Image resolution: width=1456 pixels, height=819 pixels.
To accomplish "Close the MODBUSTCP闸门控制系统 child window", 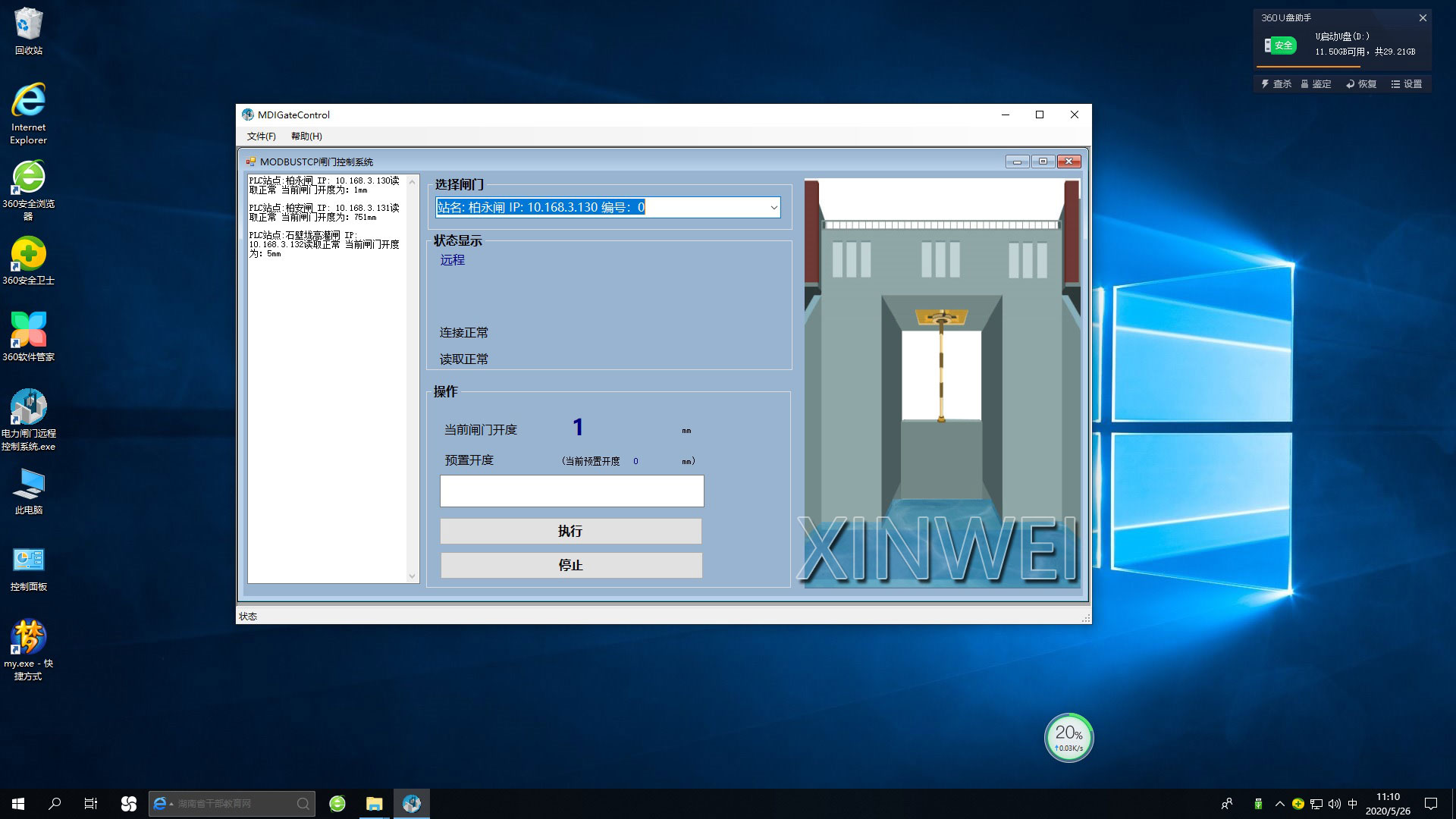I will (1068, 162).
